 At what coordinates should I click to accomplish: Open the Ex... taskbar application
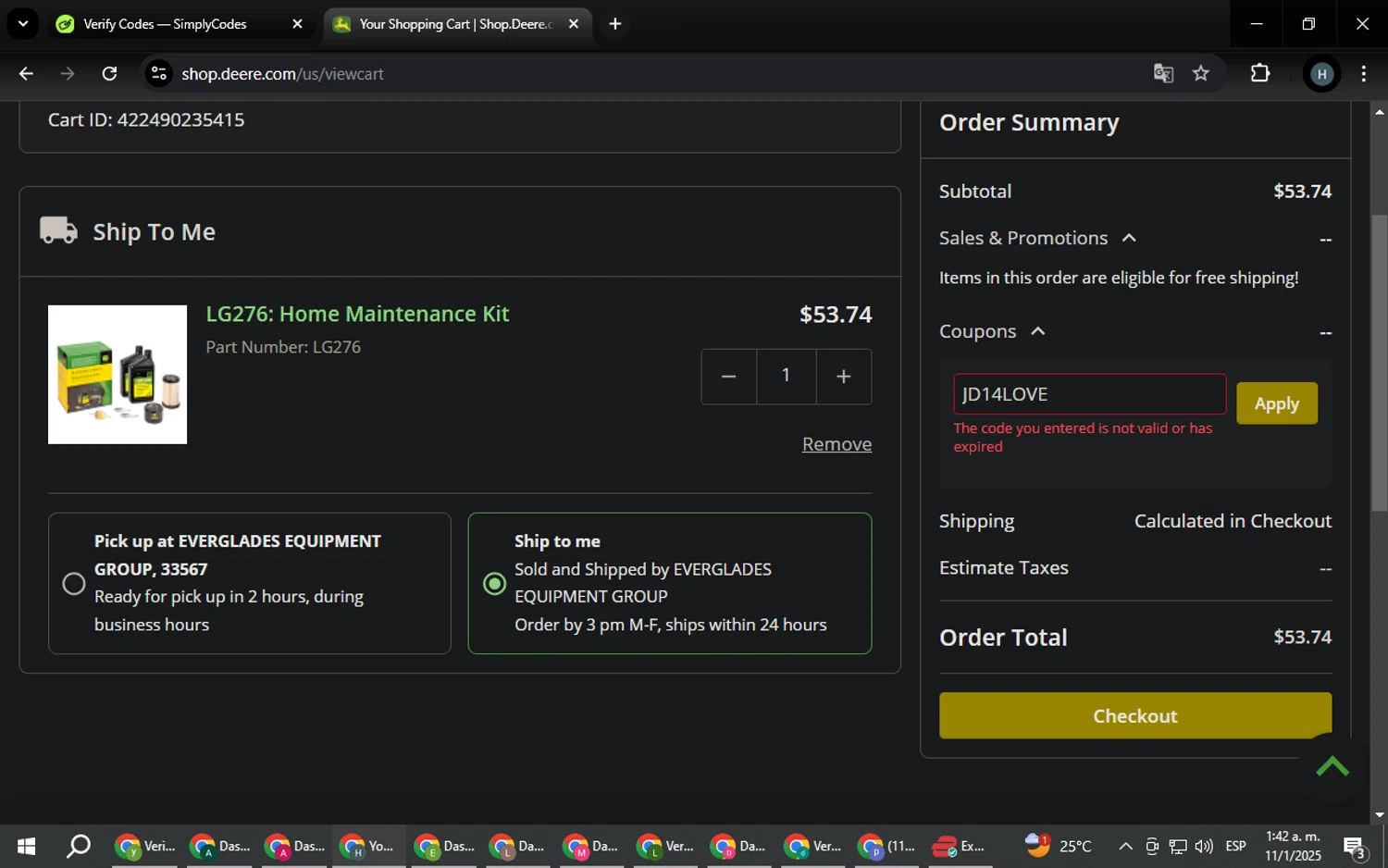[960, 846]
